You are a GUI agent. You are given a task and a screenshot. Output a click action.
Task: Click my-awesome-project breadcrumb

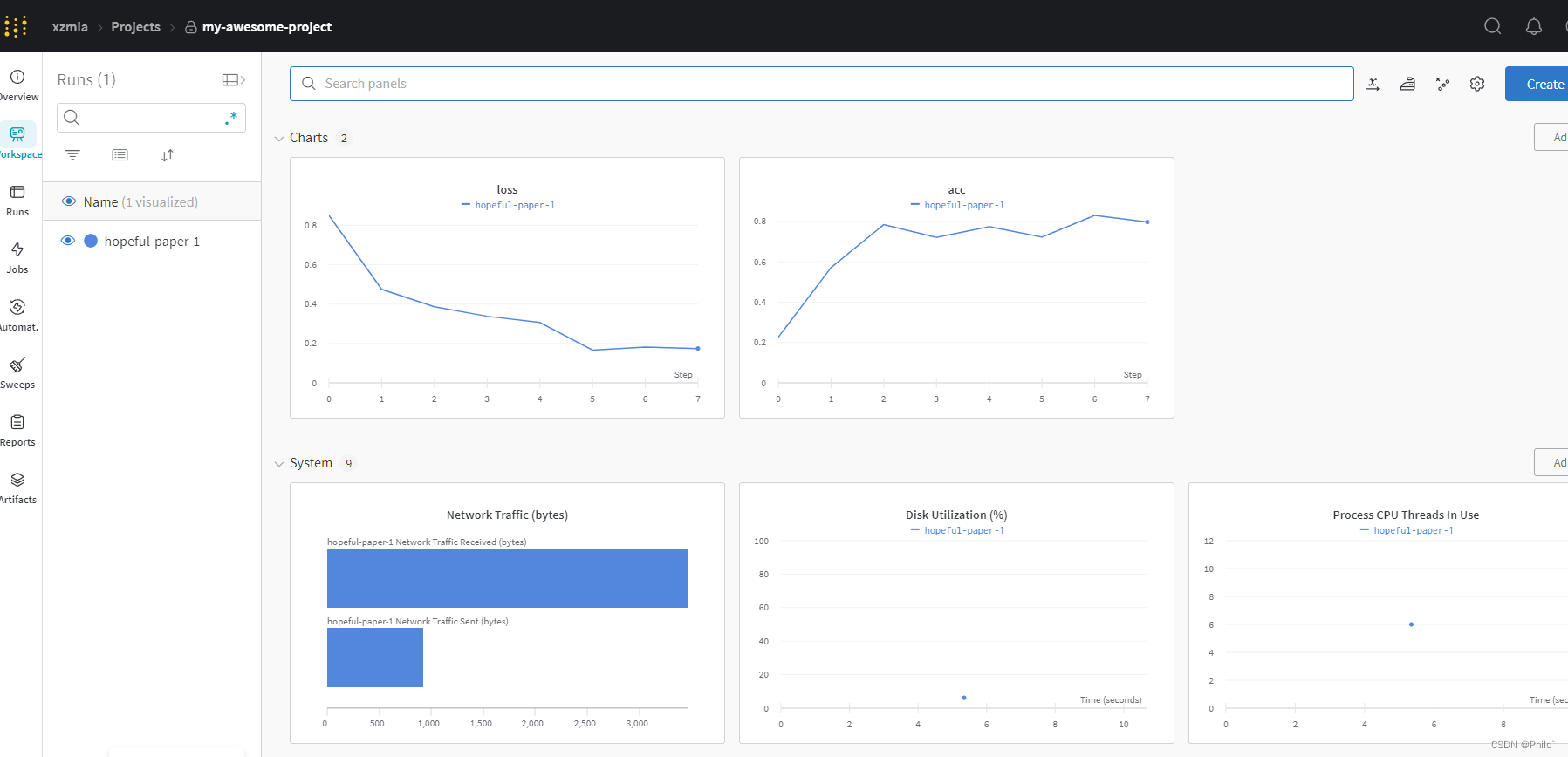click(267, 27)
